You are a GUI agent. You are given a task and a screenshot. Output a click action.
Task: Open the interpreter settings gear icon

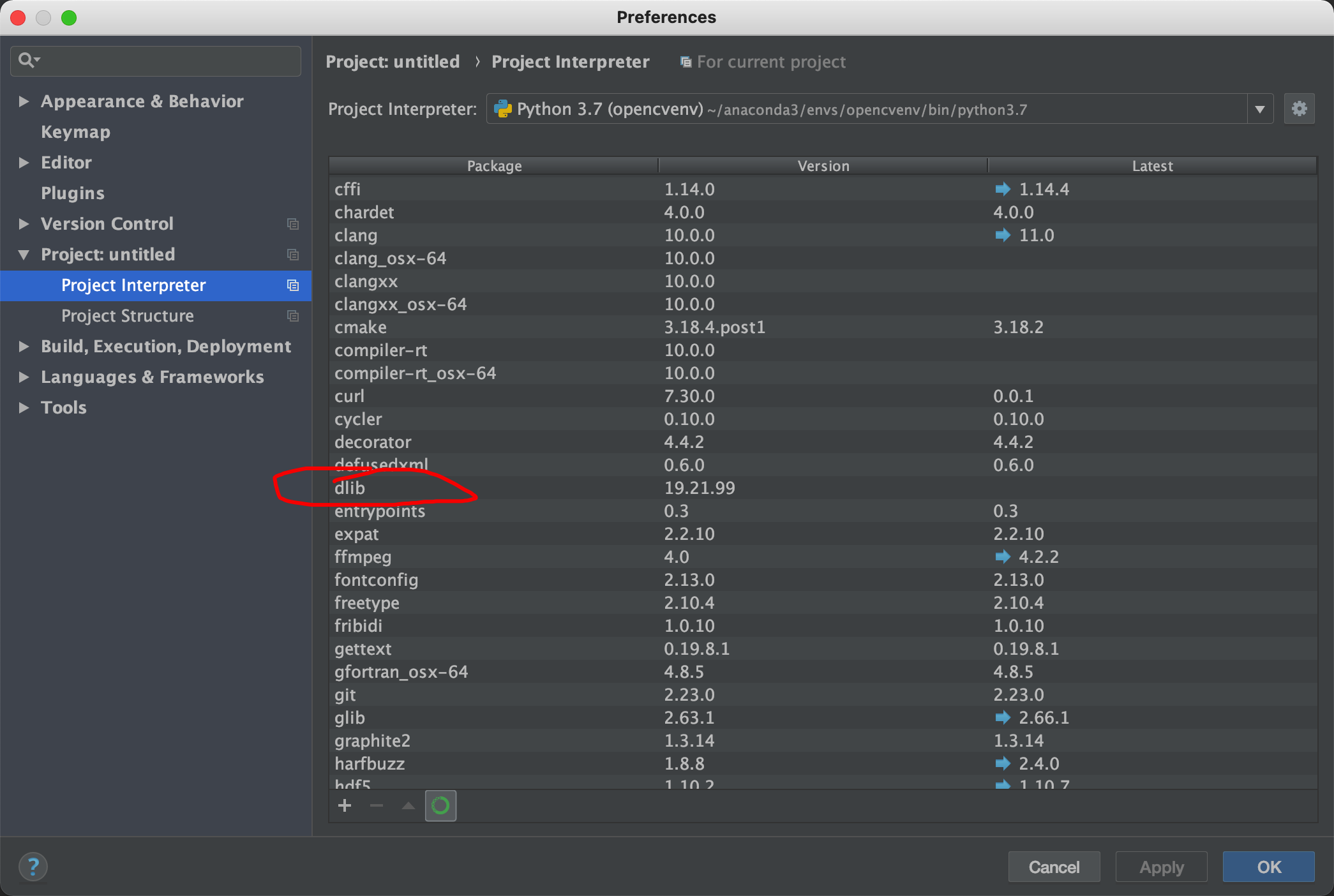pos(1299,109)
